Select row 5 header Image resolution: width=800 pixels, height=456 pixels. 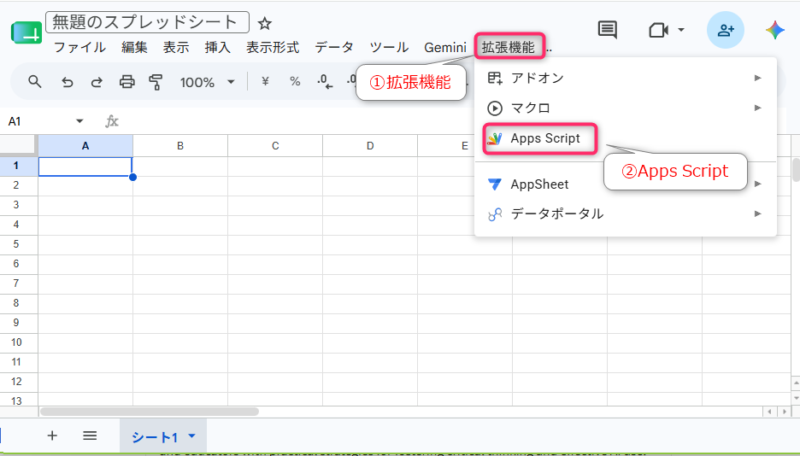click(x=16, y=244)
